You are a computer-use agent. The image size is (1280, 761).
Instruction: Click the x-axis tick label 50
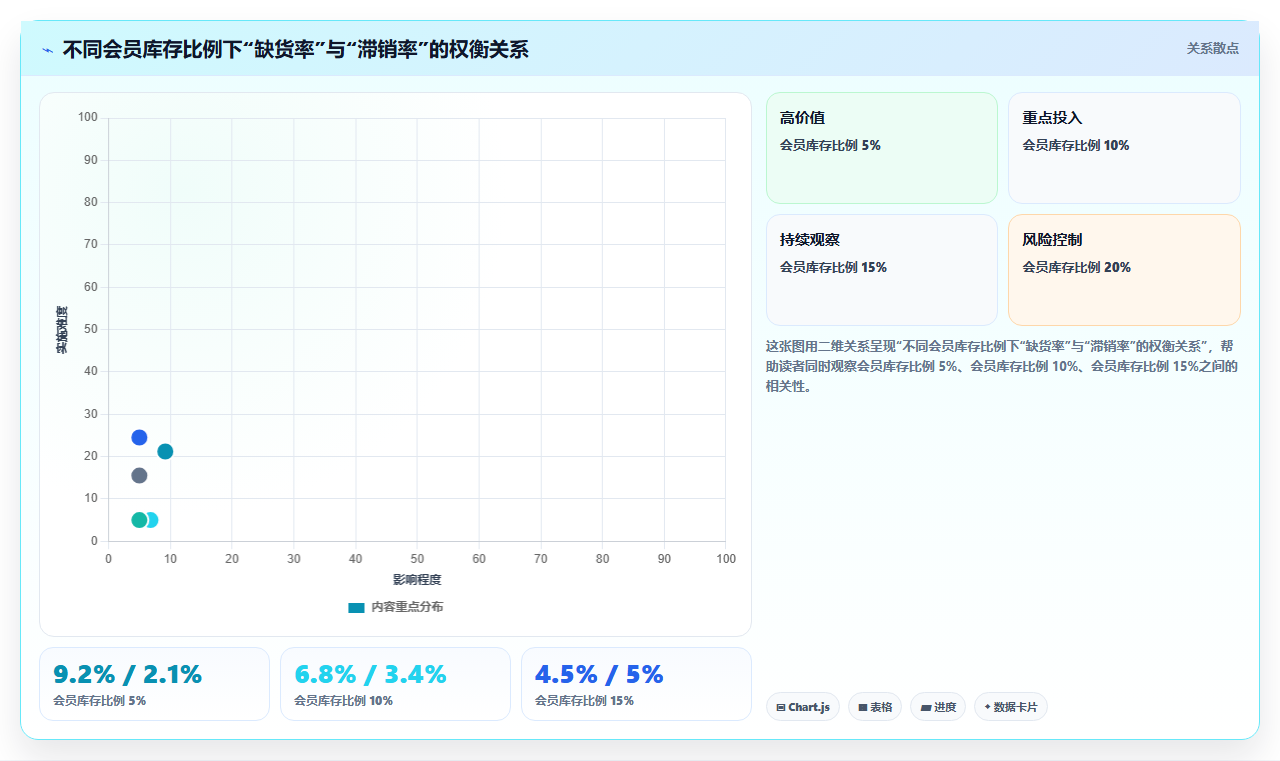click(x=417, y=558)
